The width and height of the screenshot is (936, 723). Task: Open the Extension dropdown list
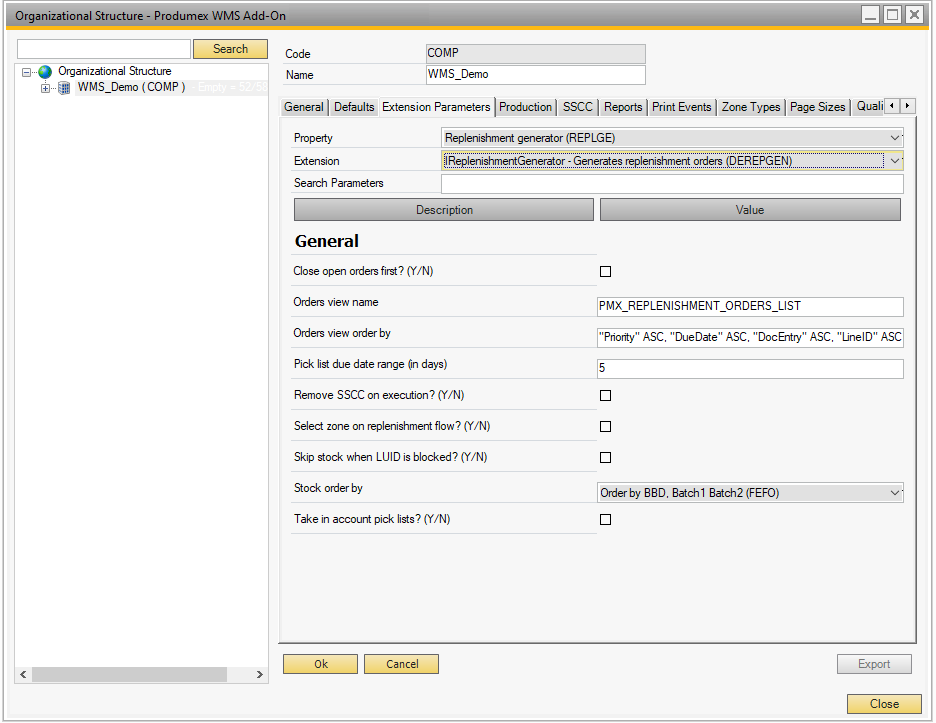[894, 161]
